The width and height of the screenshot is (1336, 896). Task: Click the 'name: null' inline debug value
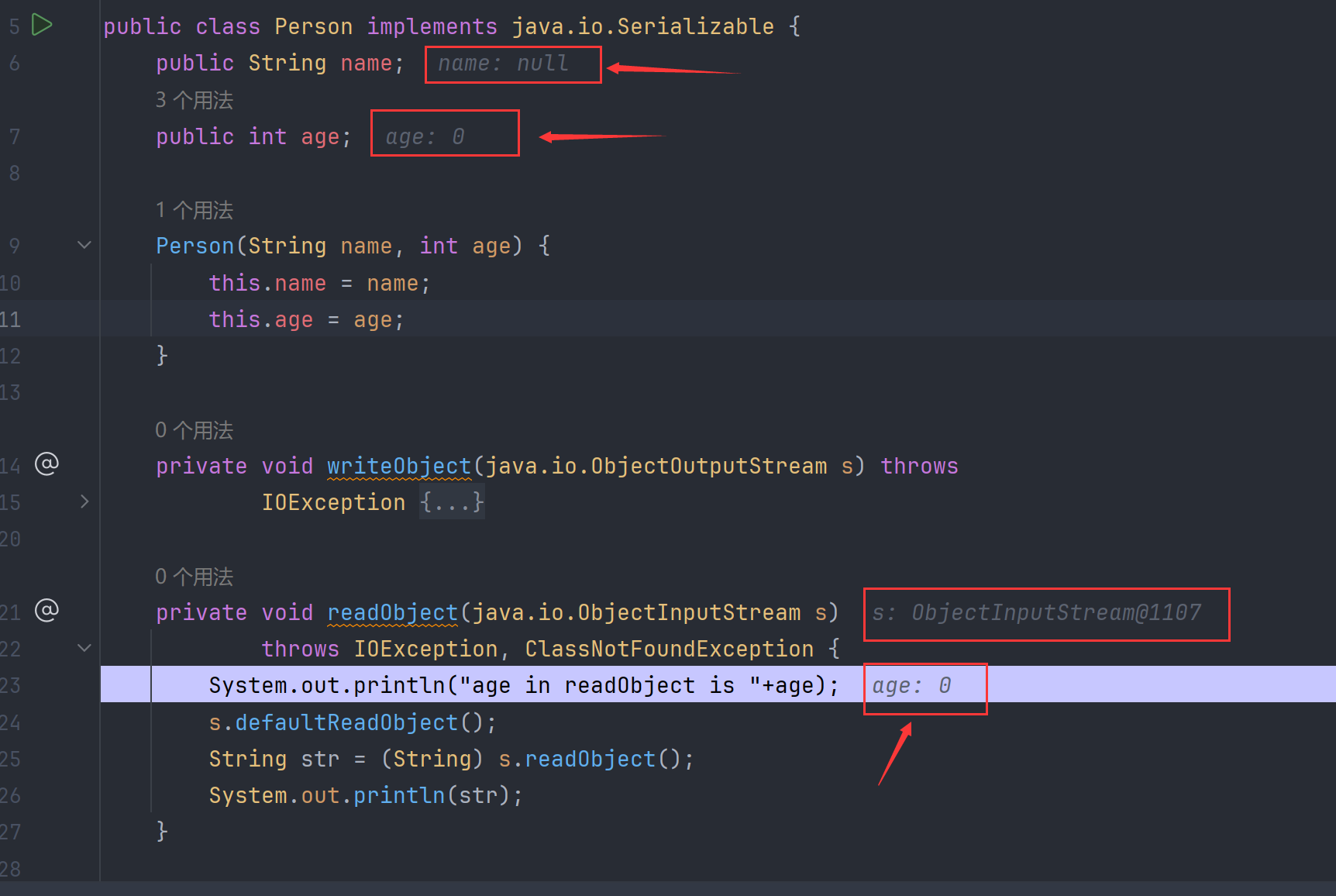pos(504,64)
